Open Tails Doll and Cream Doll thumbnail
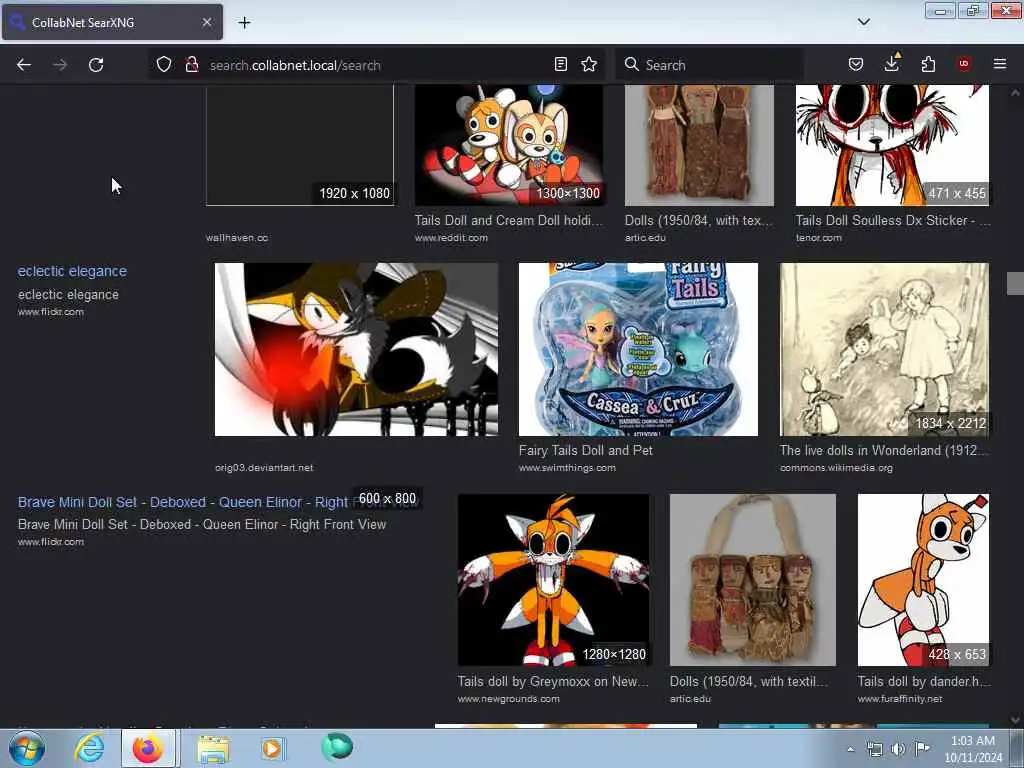This screenshot has height=768, width=1024. 509,145
